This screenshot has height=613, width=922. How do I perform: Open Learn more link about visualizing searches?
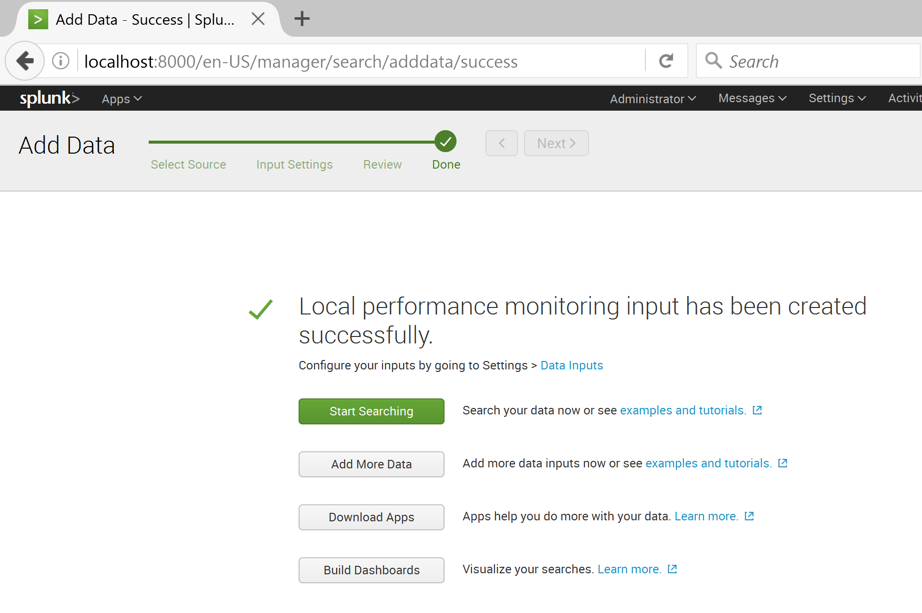coord(629,569)
